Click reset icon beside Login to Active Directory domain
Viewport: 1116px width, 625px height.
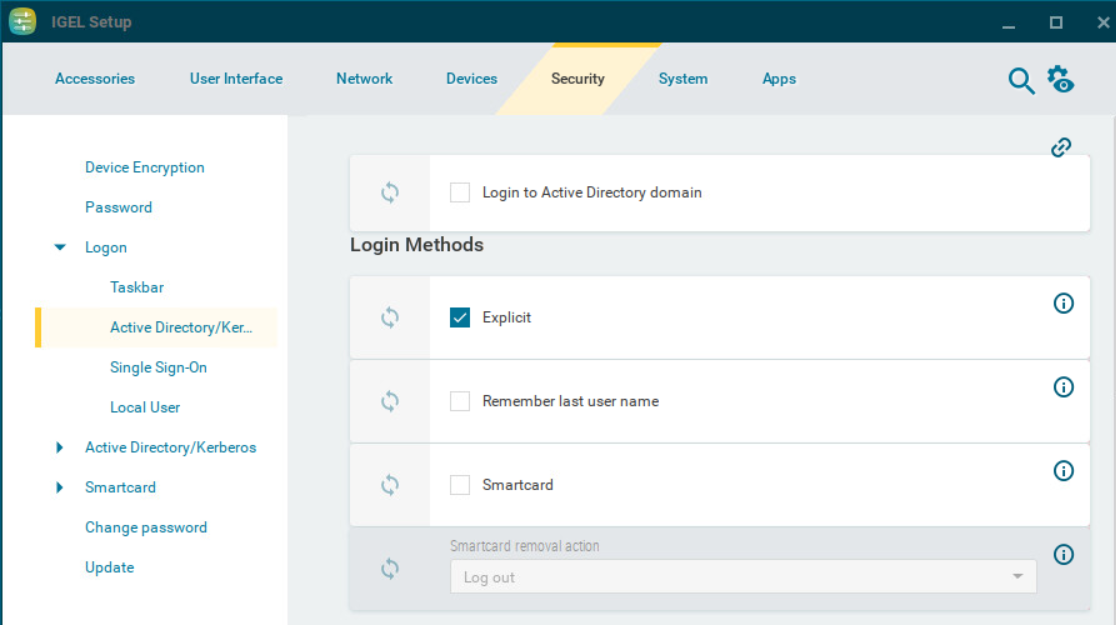[390, 193]
